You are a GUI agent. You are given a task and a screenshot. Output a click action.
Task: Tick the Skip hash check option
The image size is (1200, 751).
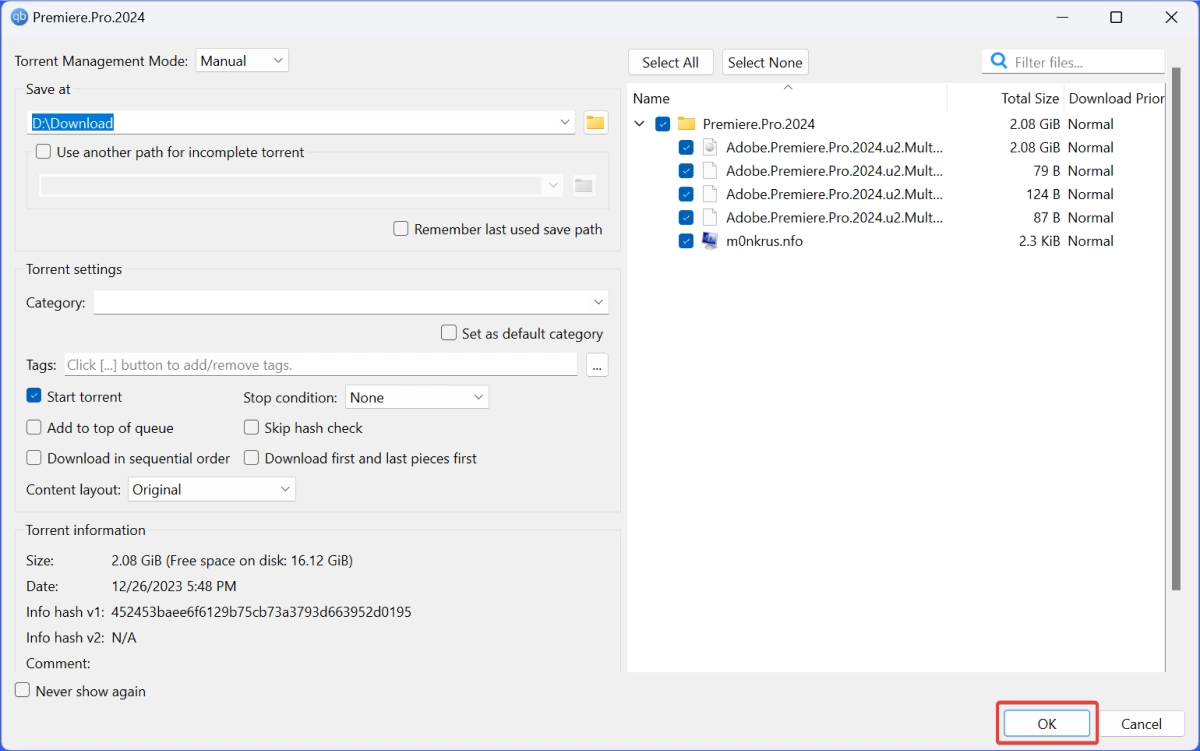tap(252, 427)
